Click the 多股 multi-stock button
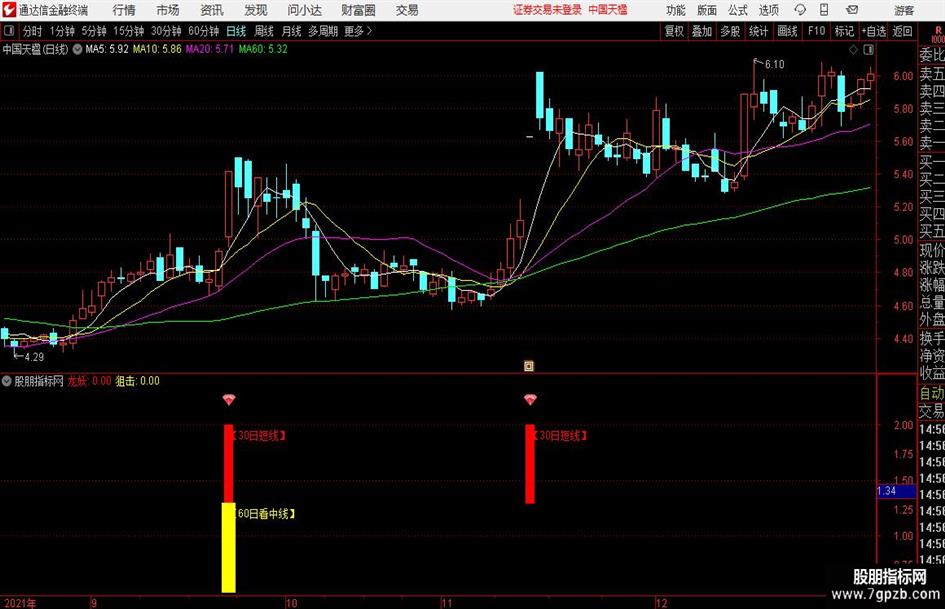 (730, 31)
